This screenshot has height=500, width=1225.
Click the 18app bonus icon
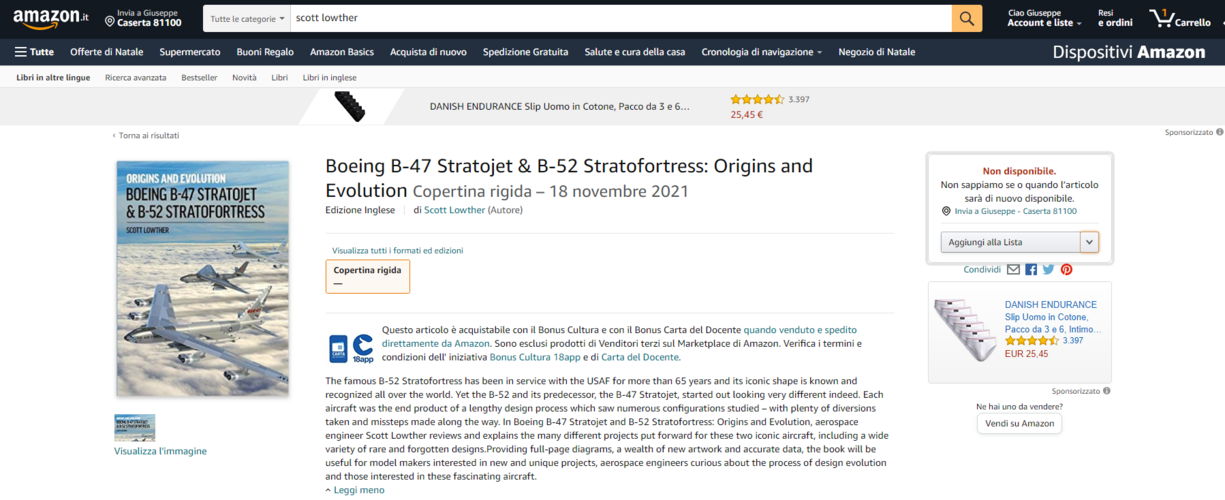tap(362, 348)
